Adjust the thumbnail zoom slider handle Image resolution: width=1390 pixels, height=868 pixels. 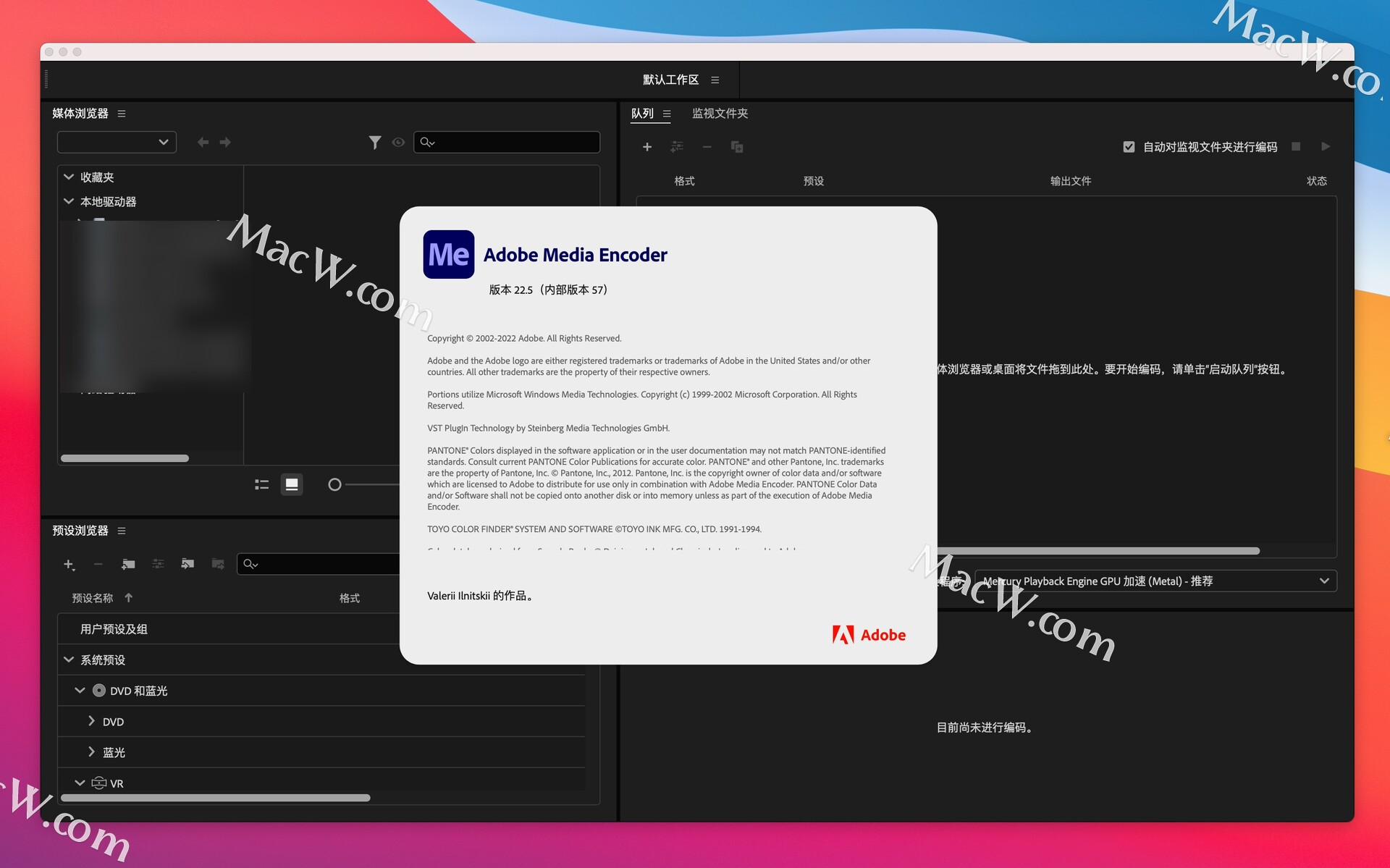coord(334,484)
